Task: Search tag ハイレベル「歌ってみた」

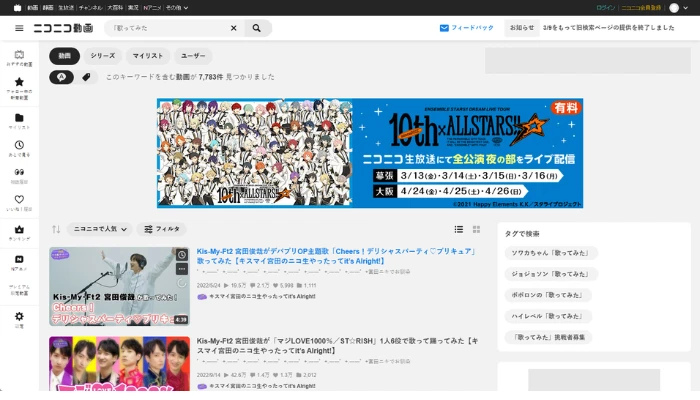Action: pos(548,316)
